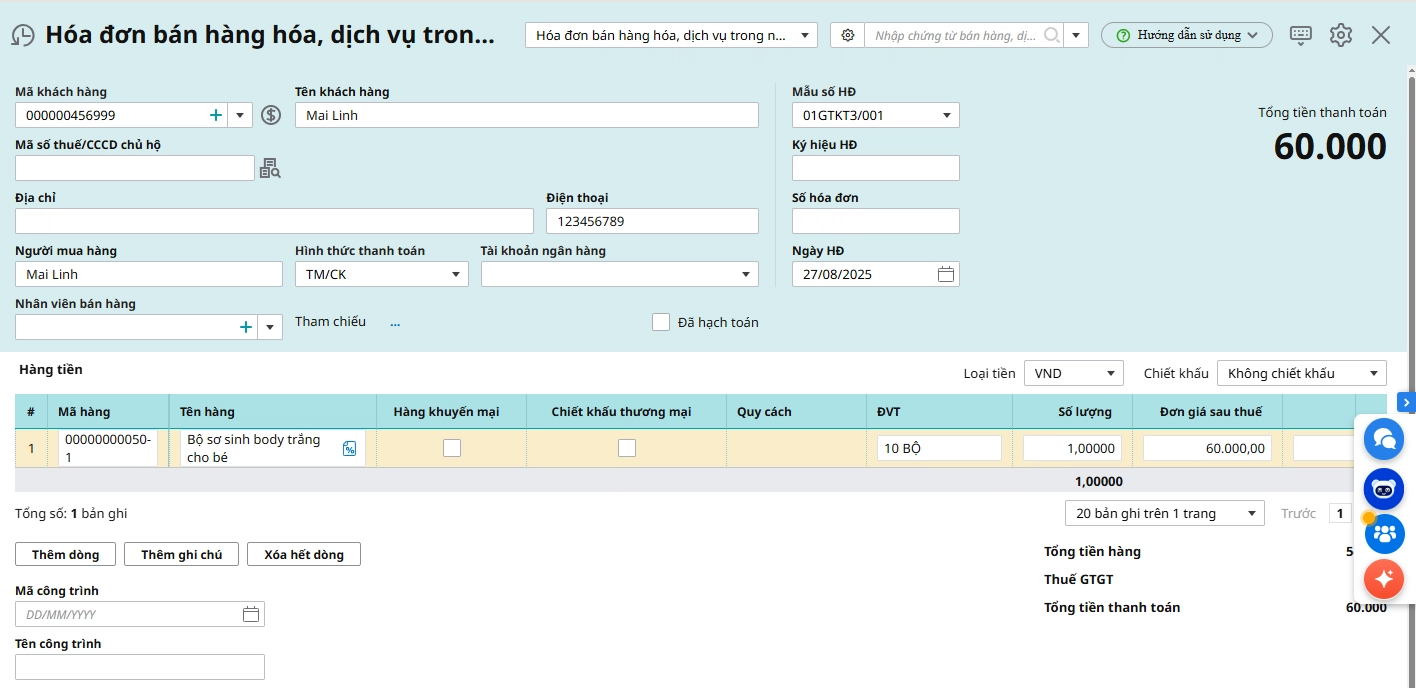Open the chat support floating icon
Viewport: 1416px width, 688px height.
pyautogui.click(x=1384, y=439)
